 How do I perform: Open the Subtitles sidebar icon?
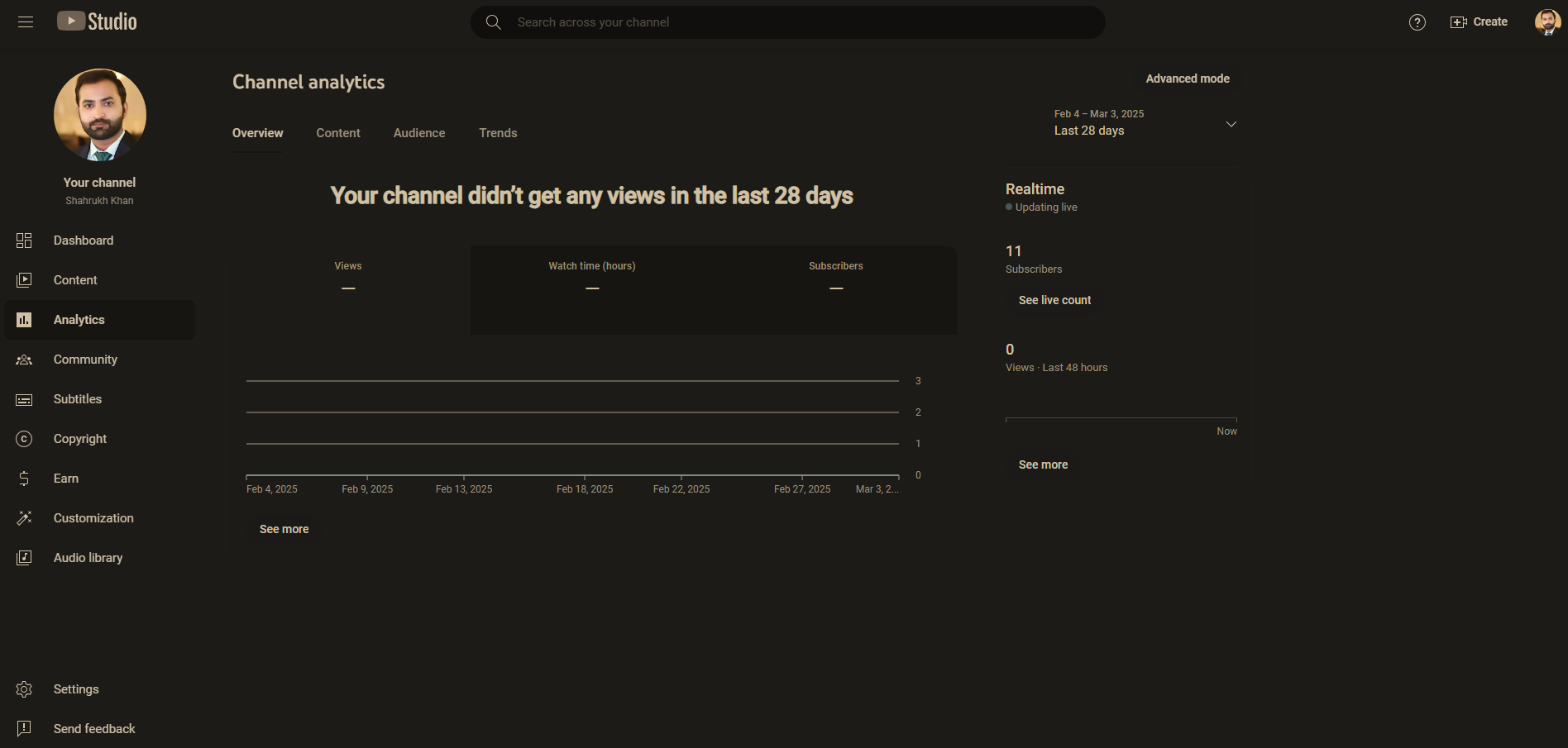(24, 398)
